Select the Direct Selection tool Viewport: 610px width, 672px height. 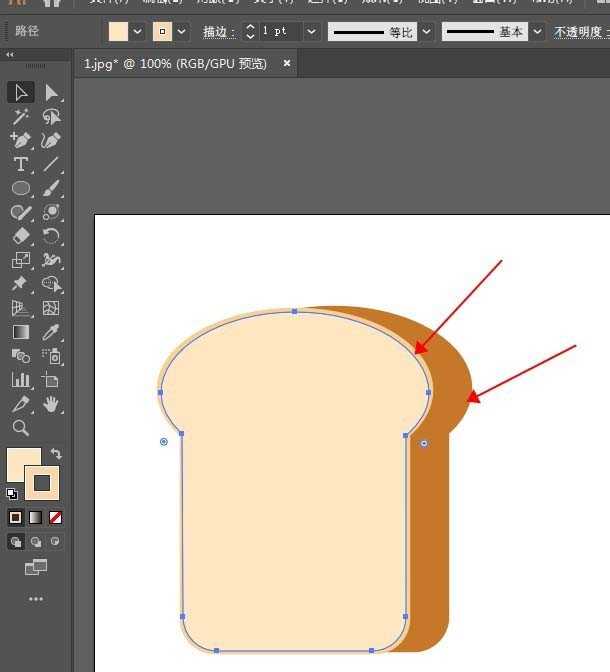point(52,93)
